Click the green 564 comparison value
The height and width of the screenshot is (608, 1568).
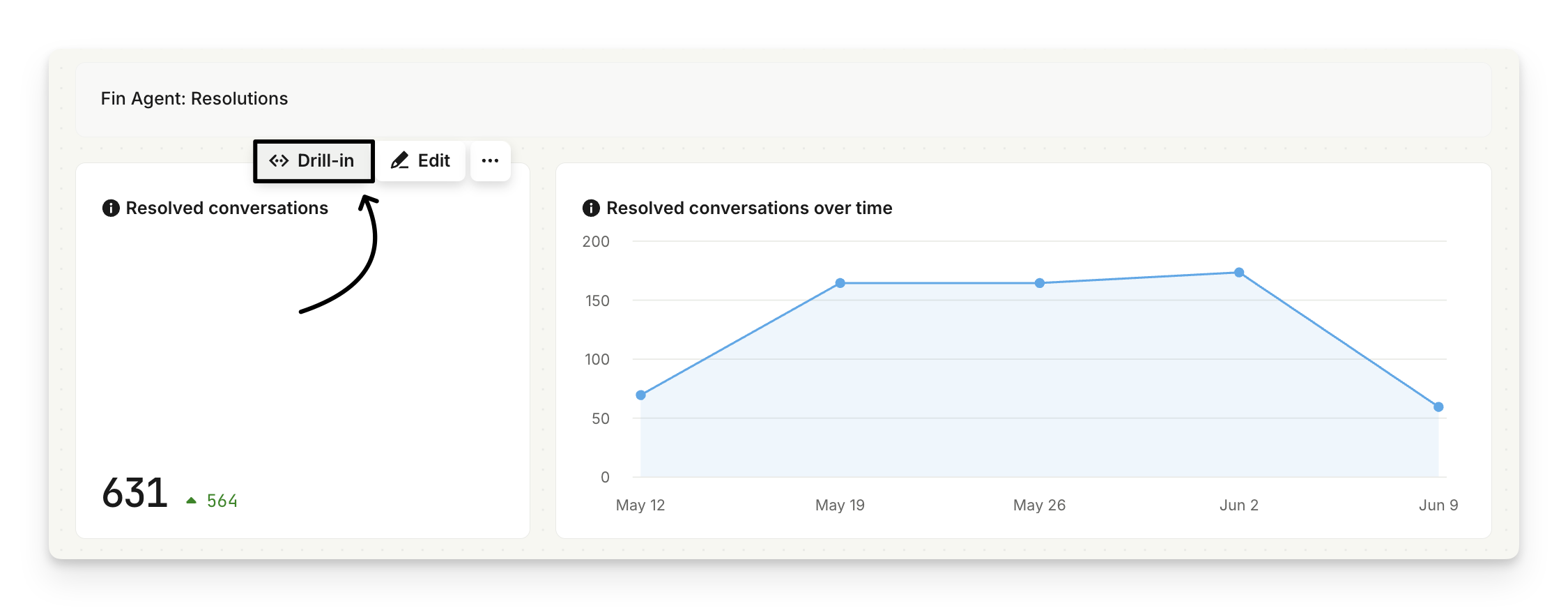point(222,501)
